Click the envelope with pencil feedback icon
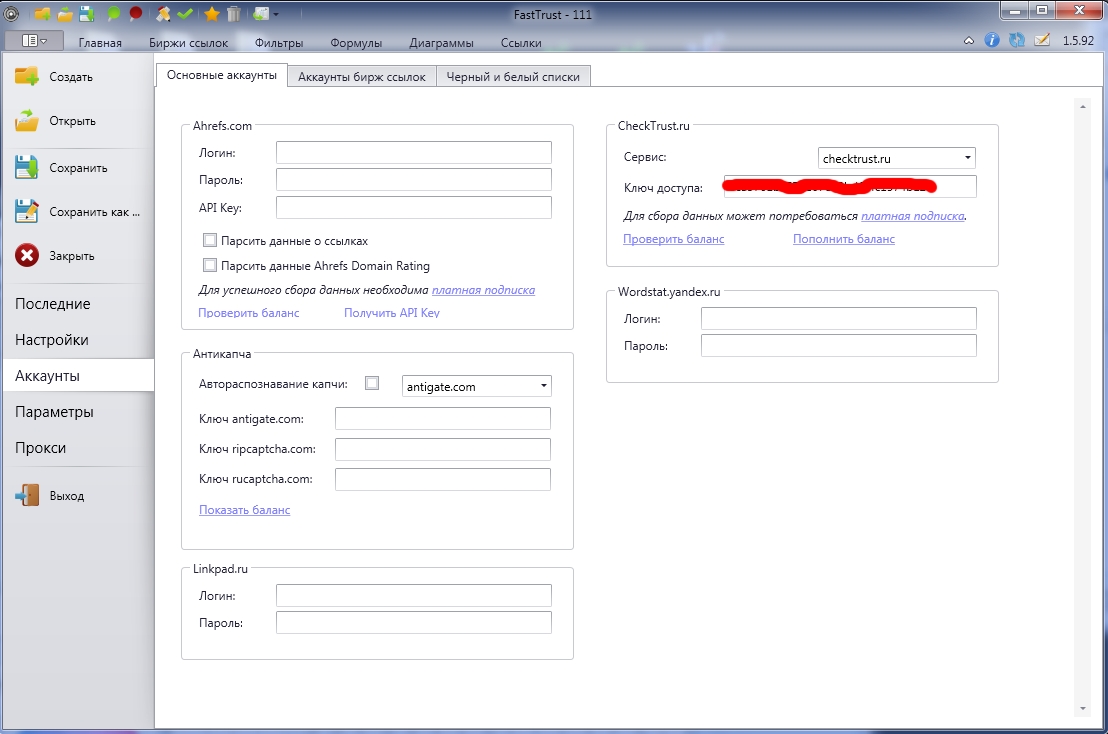 (1042, 40)
